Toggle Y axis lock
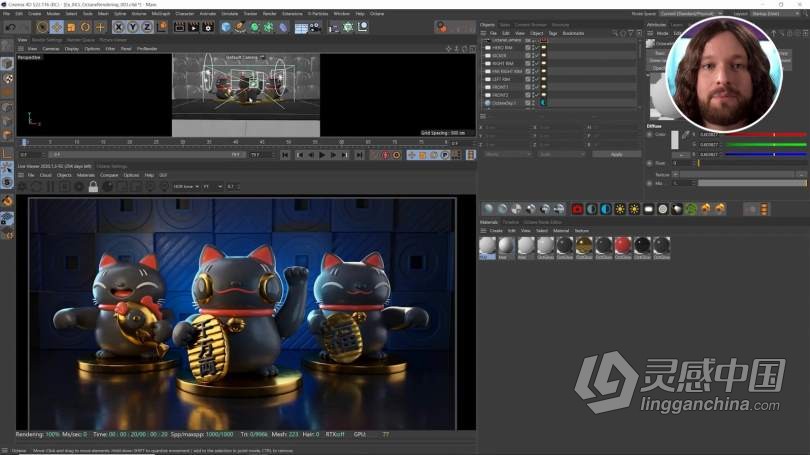 [133, 27]
